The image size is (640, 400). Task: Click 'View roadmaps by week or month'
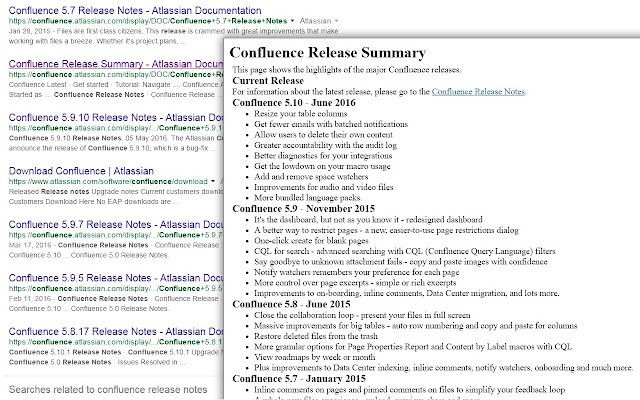tap(314, 358)
